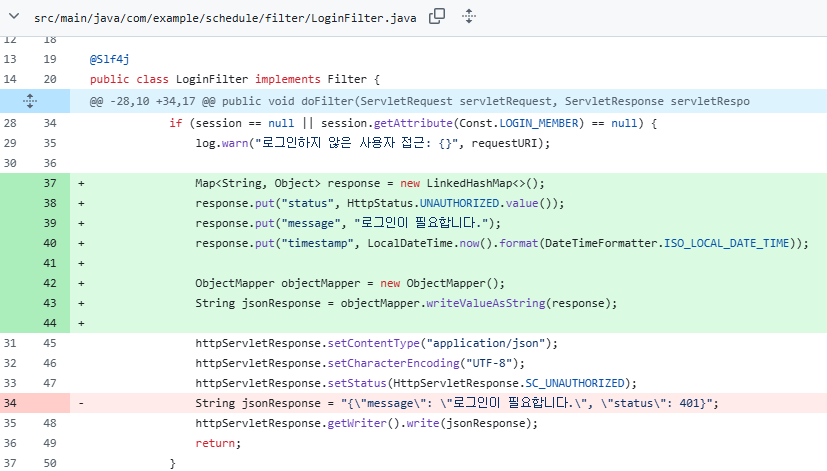Select new line number 38

(x=50, y=203)
